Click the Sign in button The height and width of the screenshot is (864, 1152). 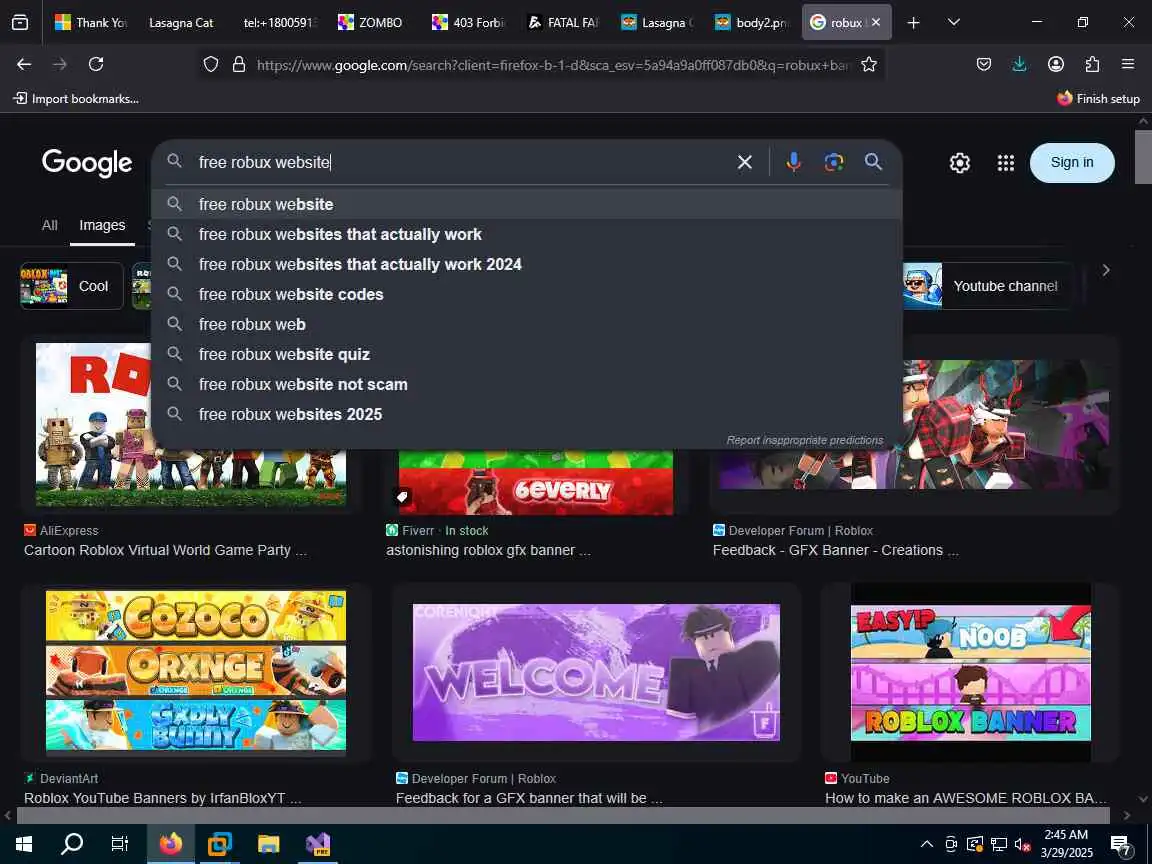point(1072,163)
